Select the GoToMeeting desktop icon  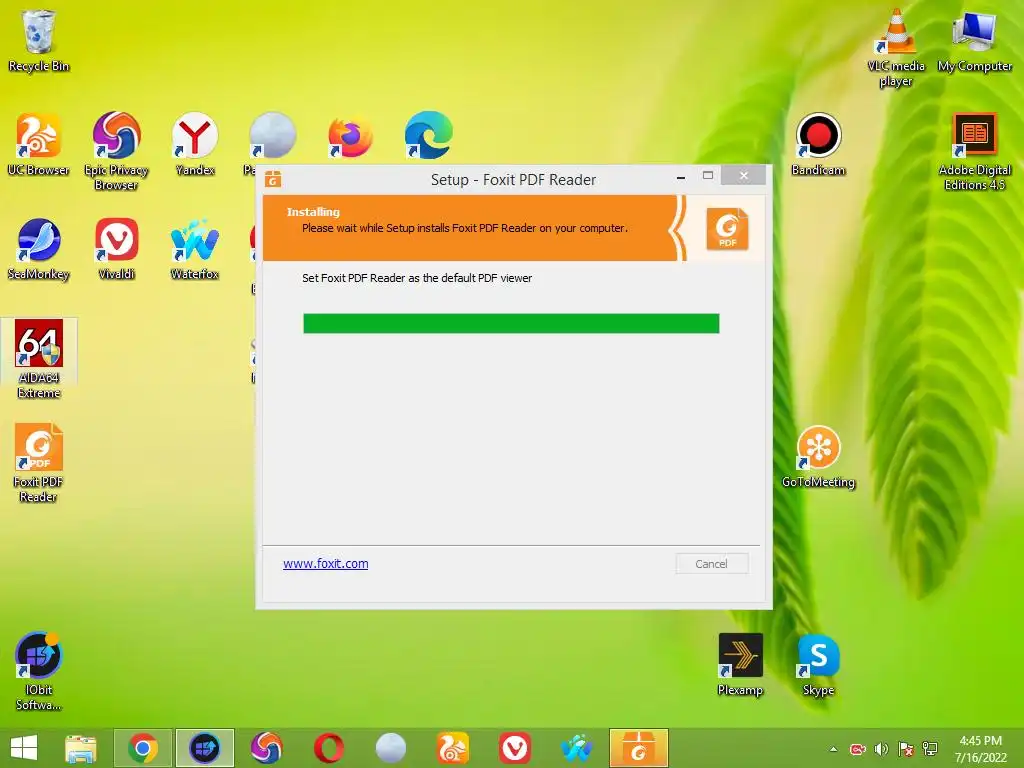pyautogui.click(x=818, y=456)
